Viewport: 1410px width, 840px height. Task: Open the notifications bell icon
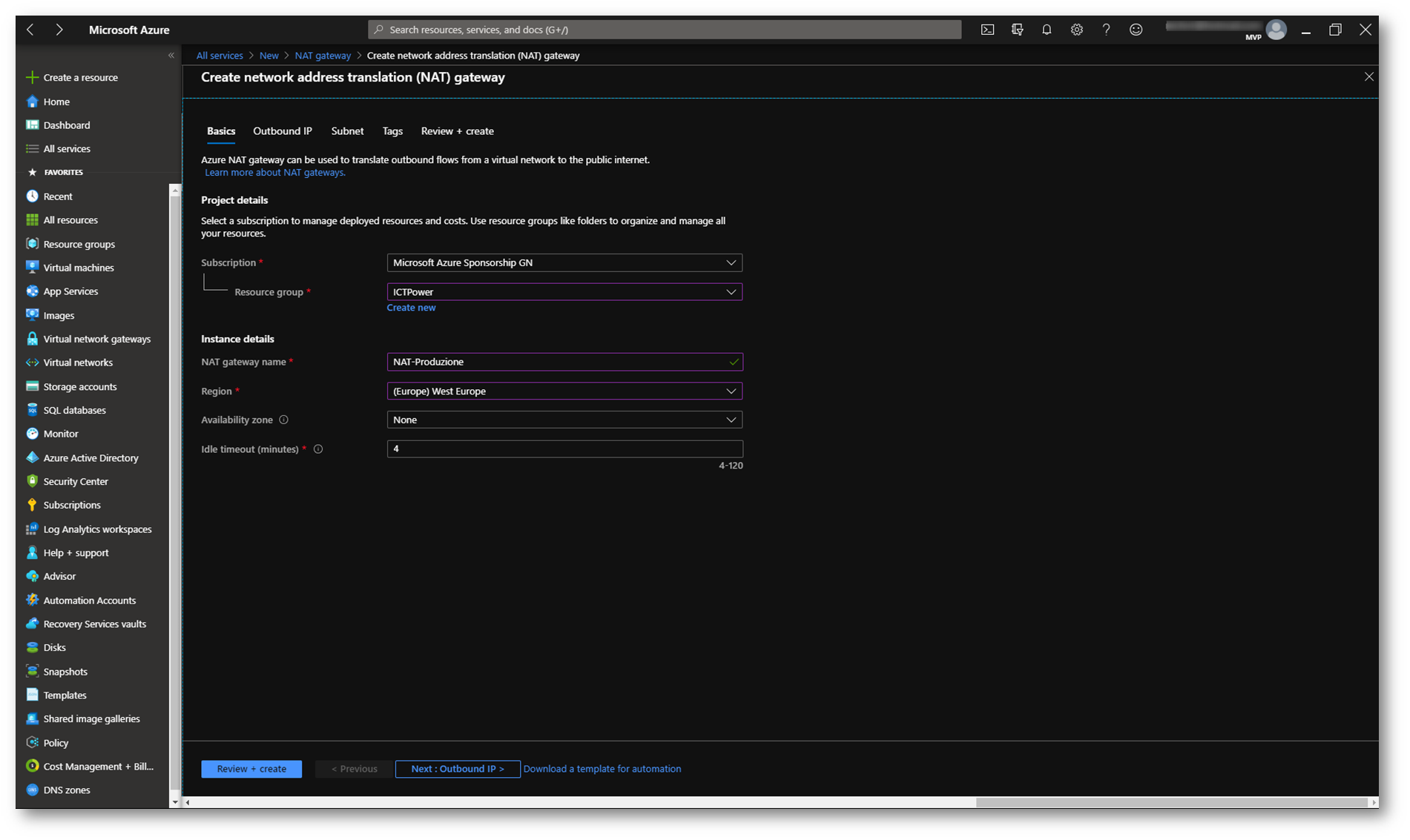[1047, 30]
